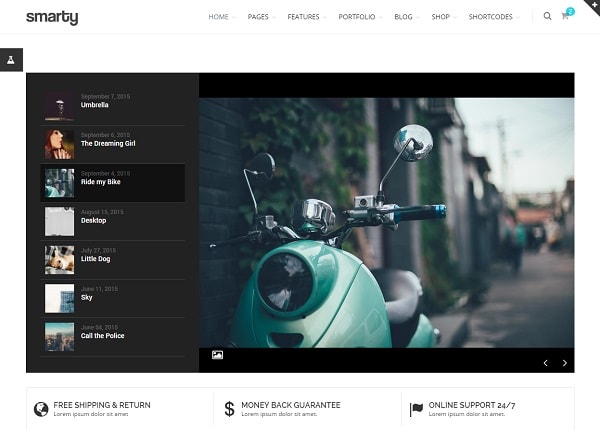Open the Shortcodes dropdown menu
The height and width of the screenshot is (430, 600).
click(x=492, y=17)
